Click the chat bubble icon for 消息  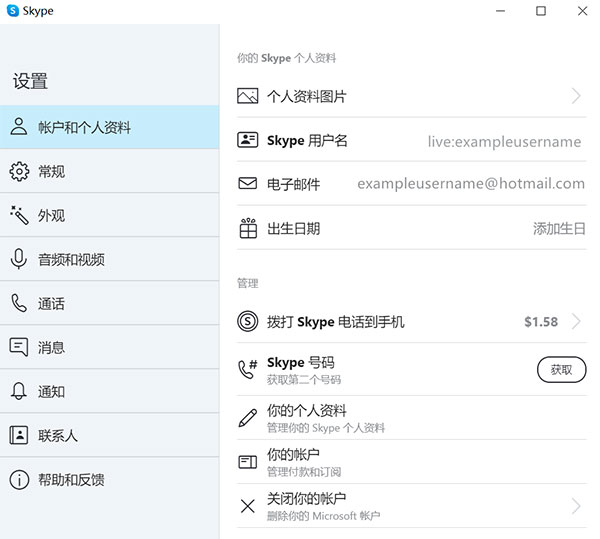point(18,347)
